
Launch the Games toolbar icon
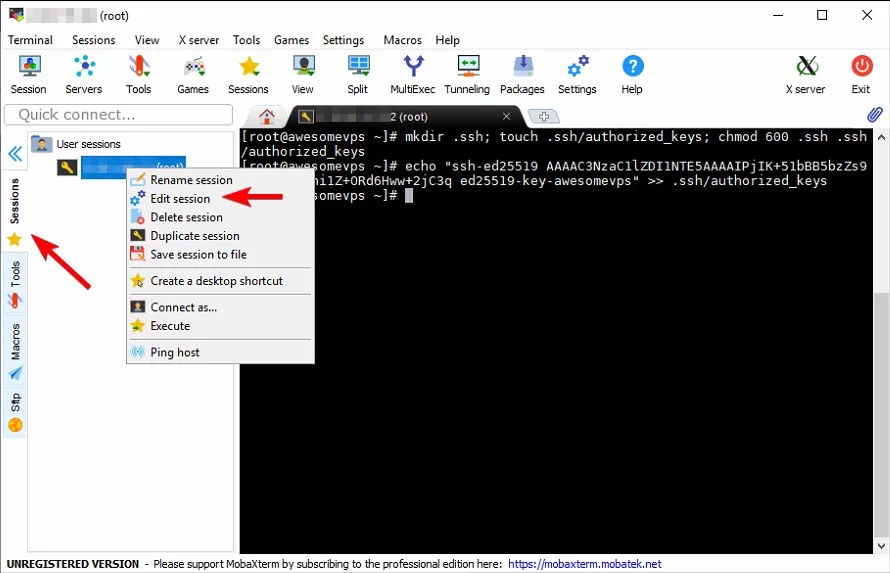pos(193,74)
